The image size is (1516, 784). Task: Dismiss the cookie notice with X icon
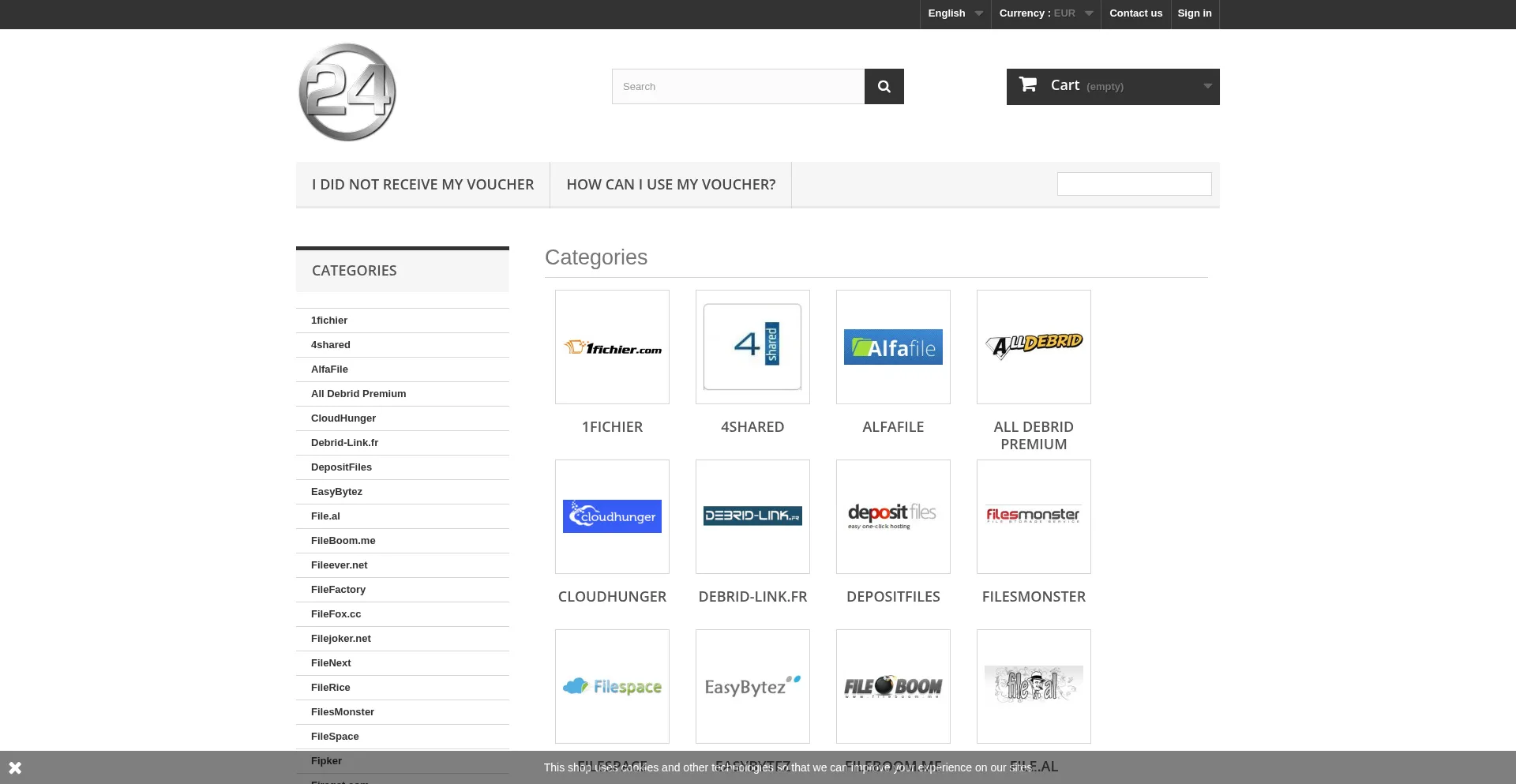pyautogui.click(x=15, y=767)
